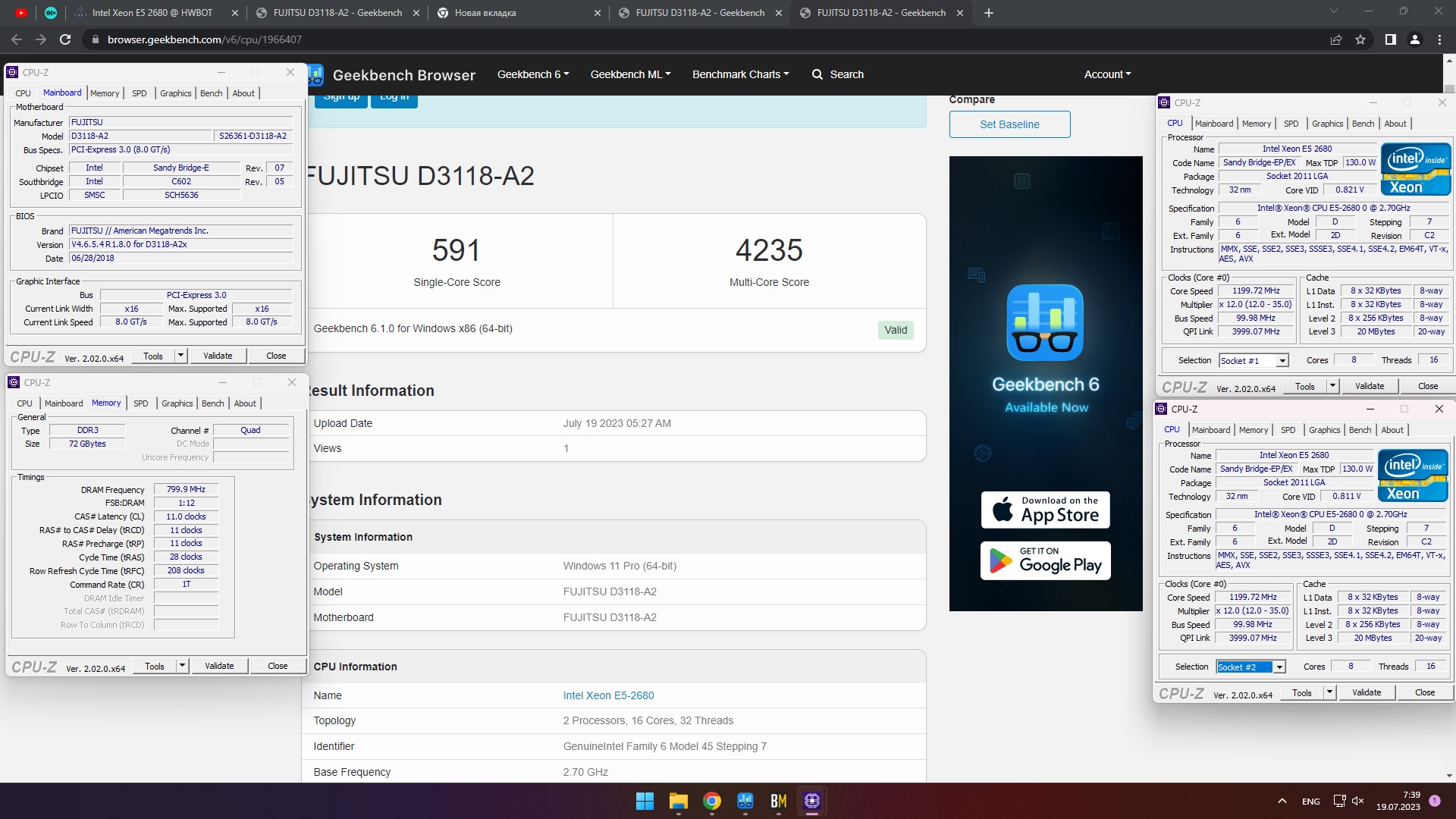Click the browser address bar URL
This screenshot has width=1456, height=819.
click(205, 39)
